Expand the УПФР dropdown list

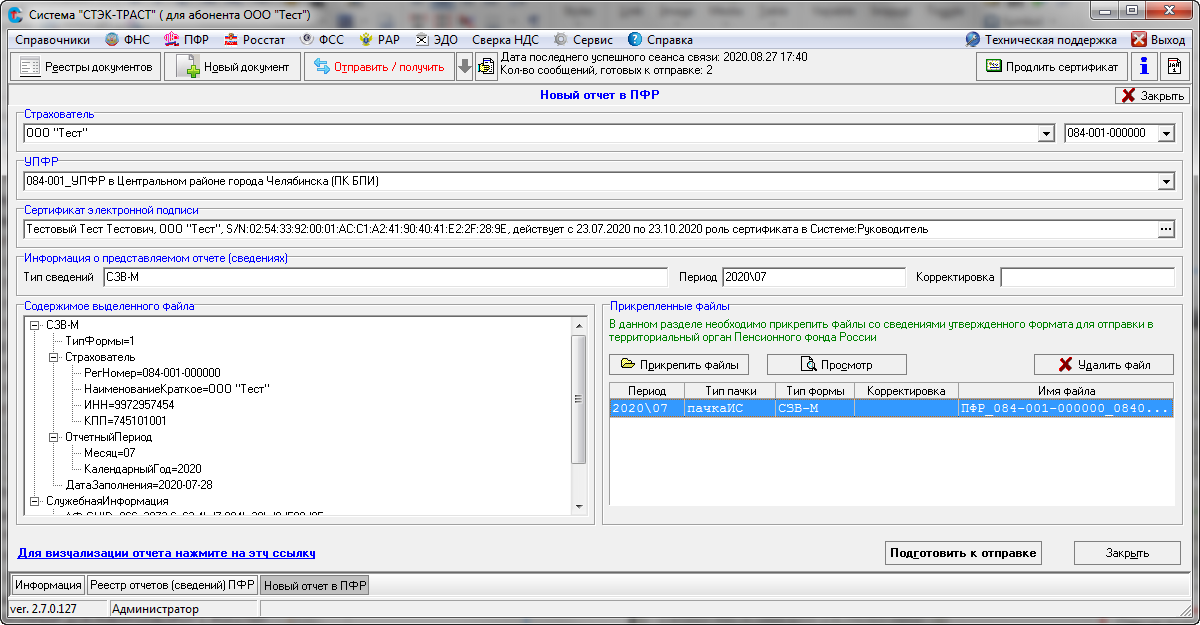1166,181
